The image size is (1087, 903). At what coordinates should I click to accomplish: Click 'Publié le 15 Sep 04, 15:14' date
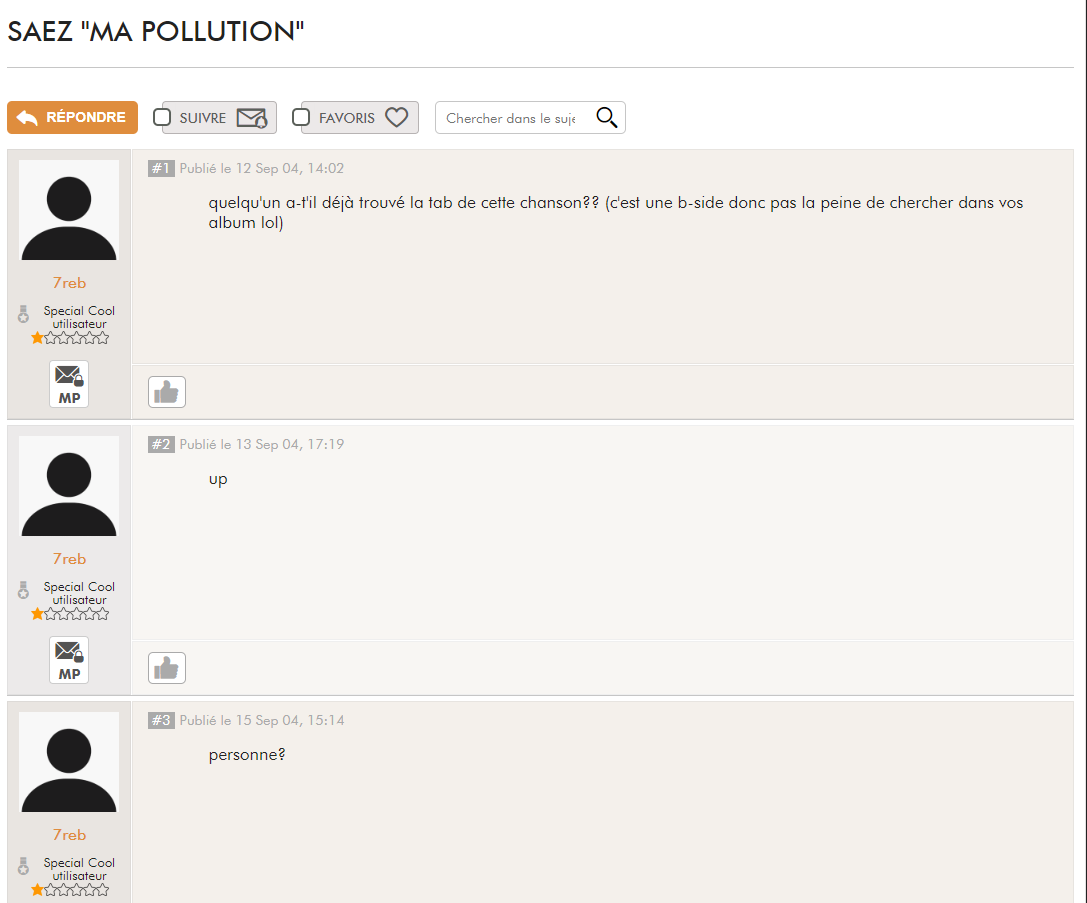(261, 720)
